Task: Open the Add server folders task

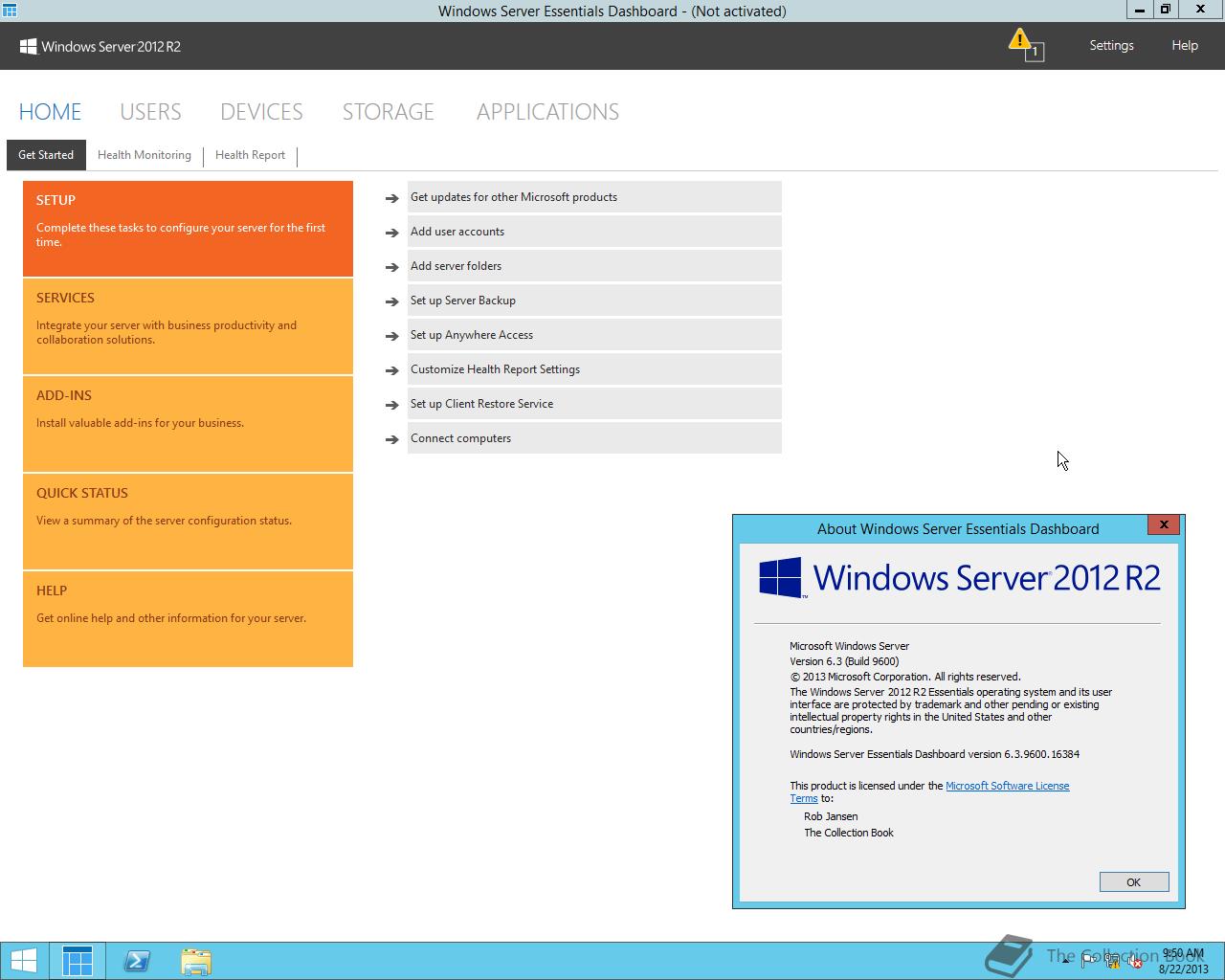Action: tap(594, 266)
